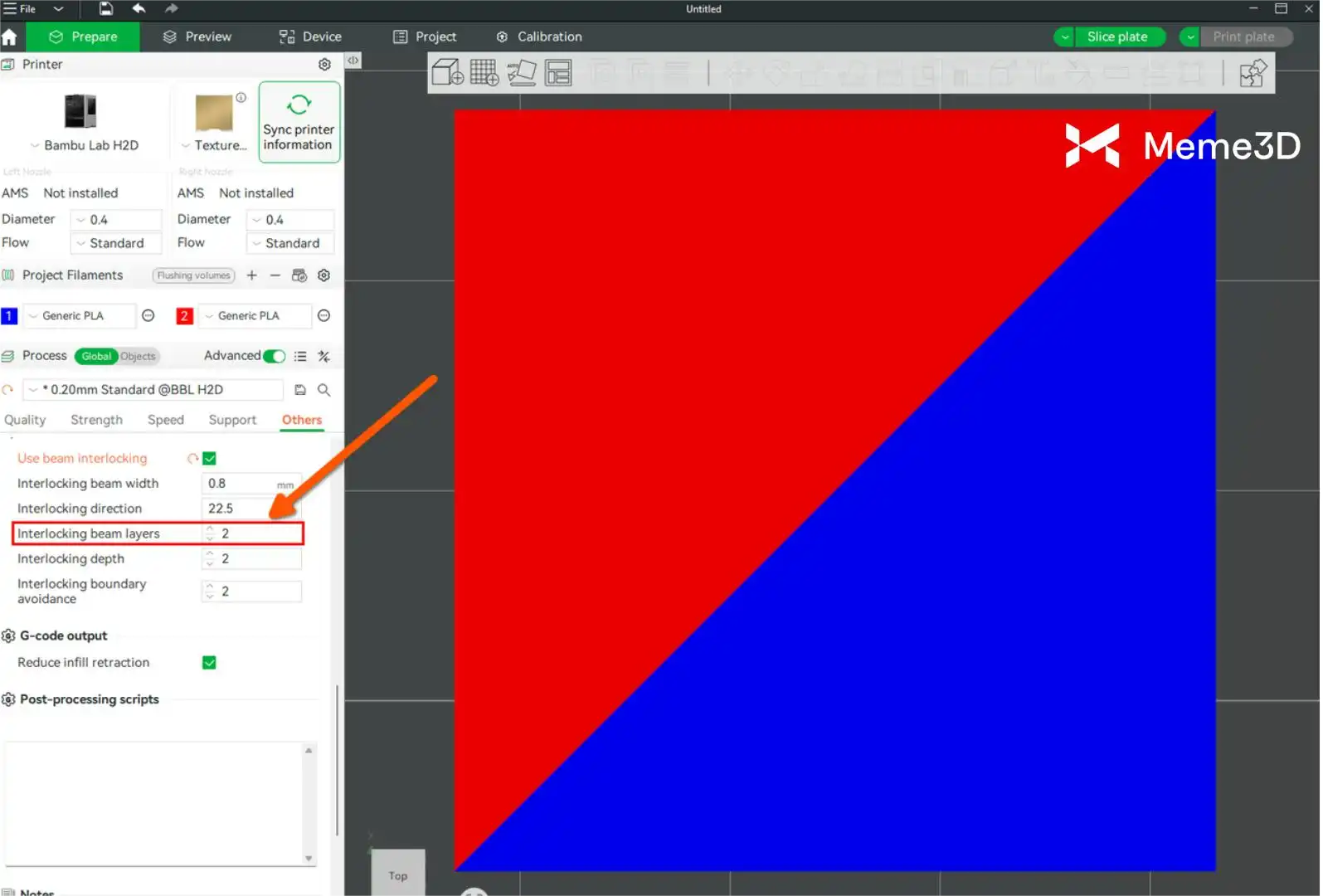Open printer settings gear icon

(324, 65)
